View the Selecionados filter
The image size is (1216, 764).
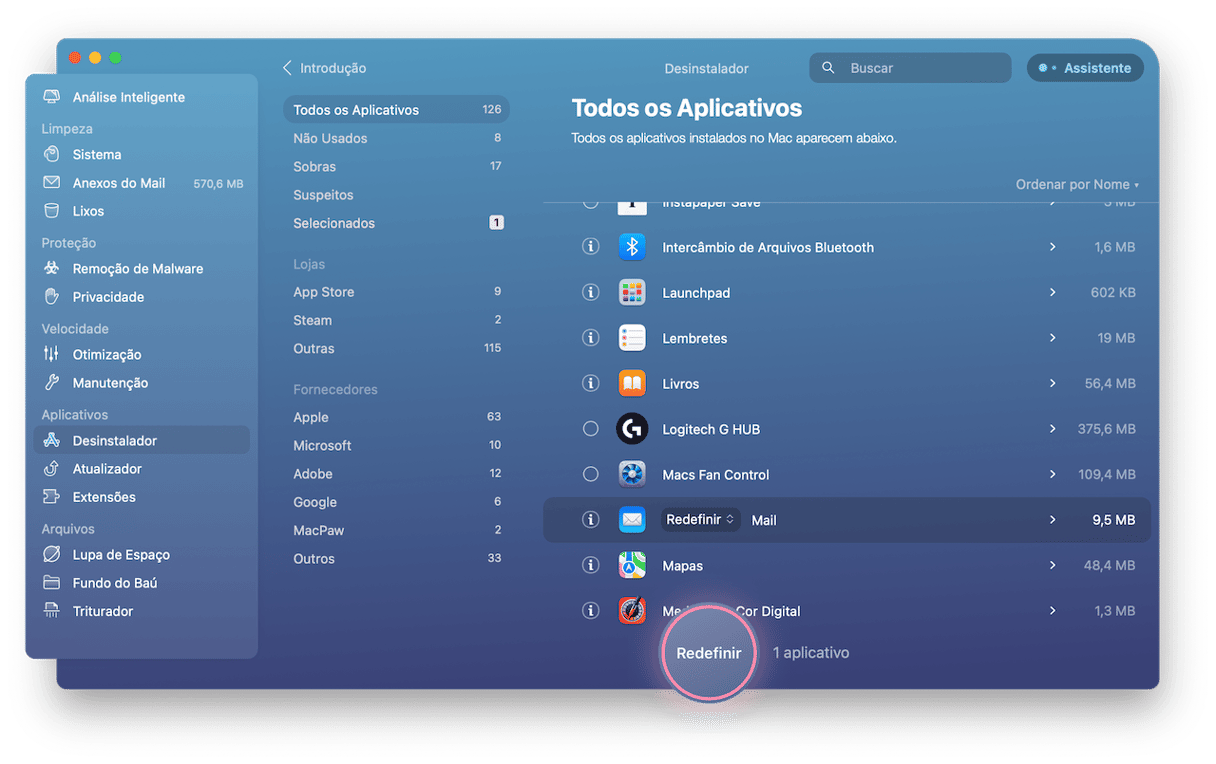396,223
